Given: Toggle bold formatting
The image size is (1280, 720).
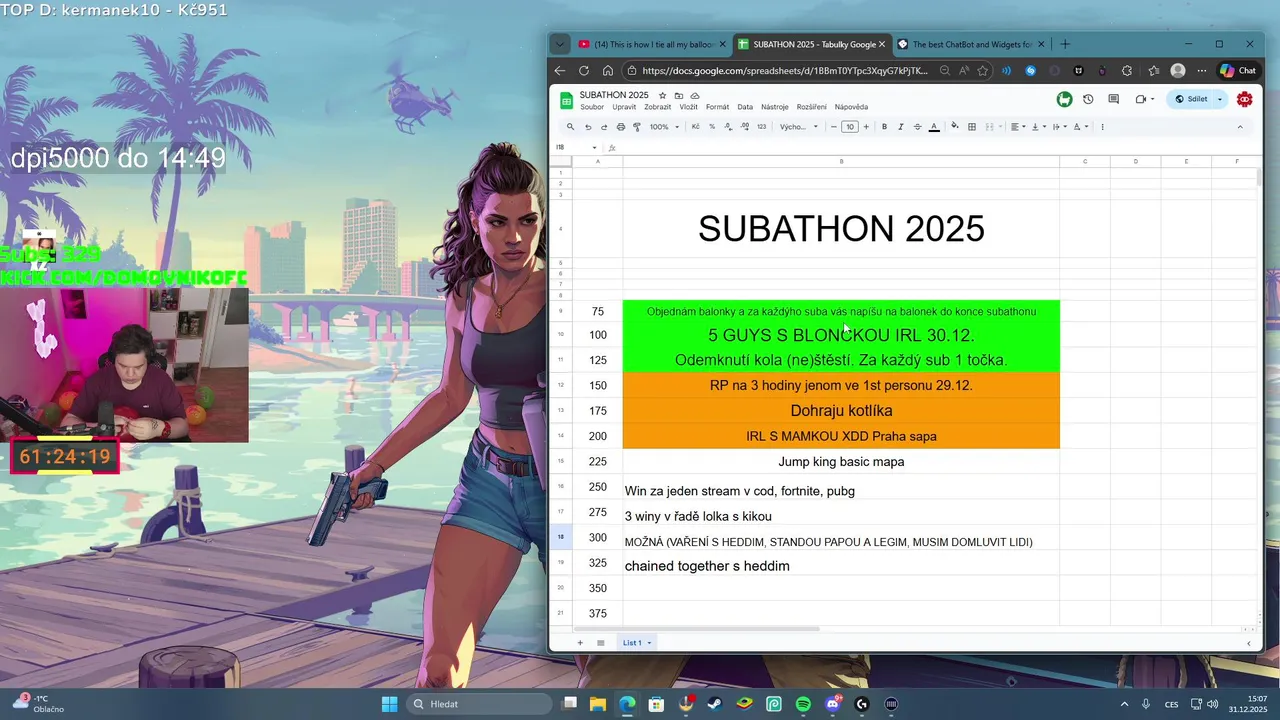Looking at the screenshot, I should (x=884, y=127).
